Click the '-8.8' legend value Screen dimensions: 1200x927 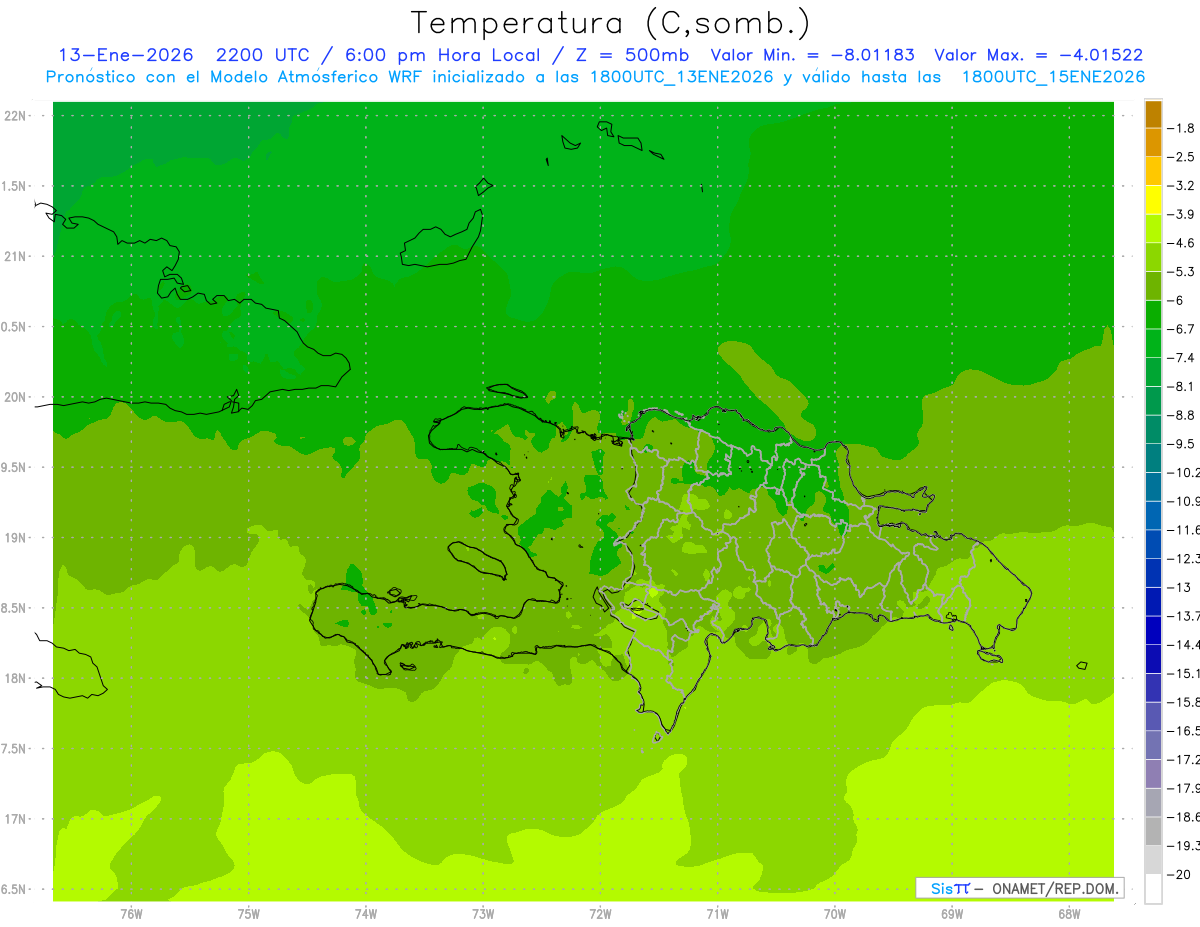(1182, 415)
